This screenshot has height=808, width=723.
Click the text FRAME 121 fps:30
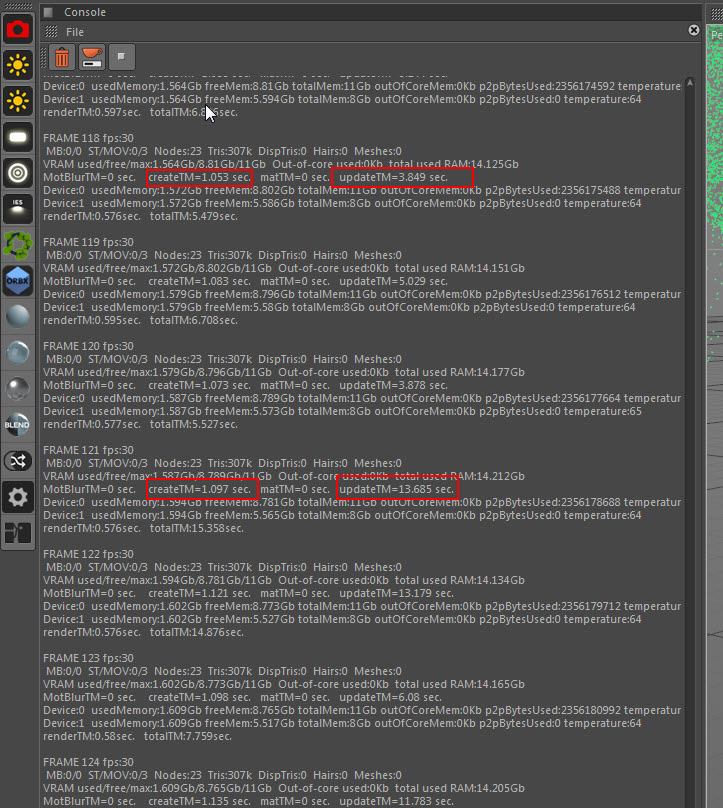coord(88,450)
